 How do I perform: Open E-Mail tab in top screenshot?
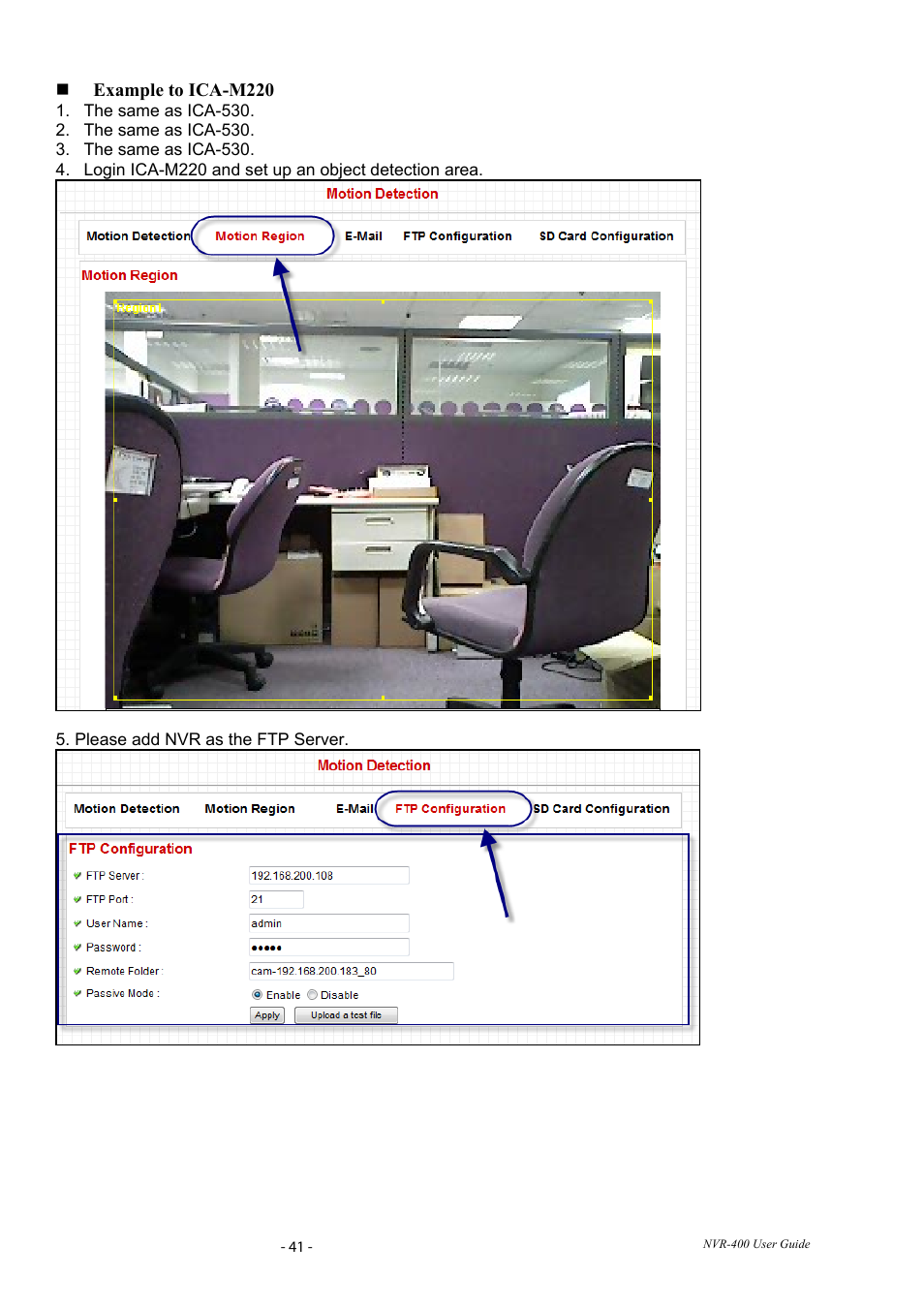tap(363, 236)
